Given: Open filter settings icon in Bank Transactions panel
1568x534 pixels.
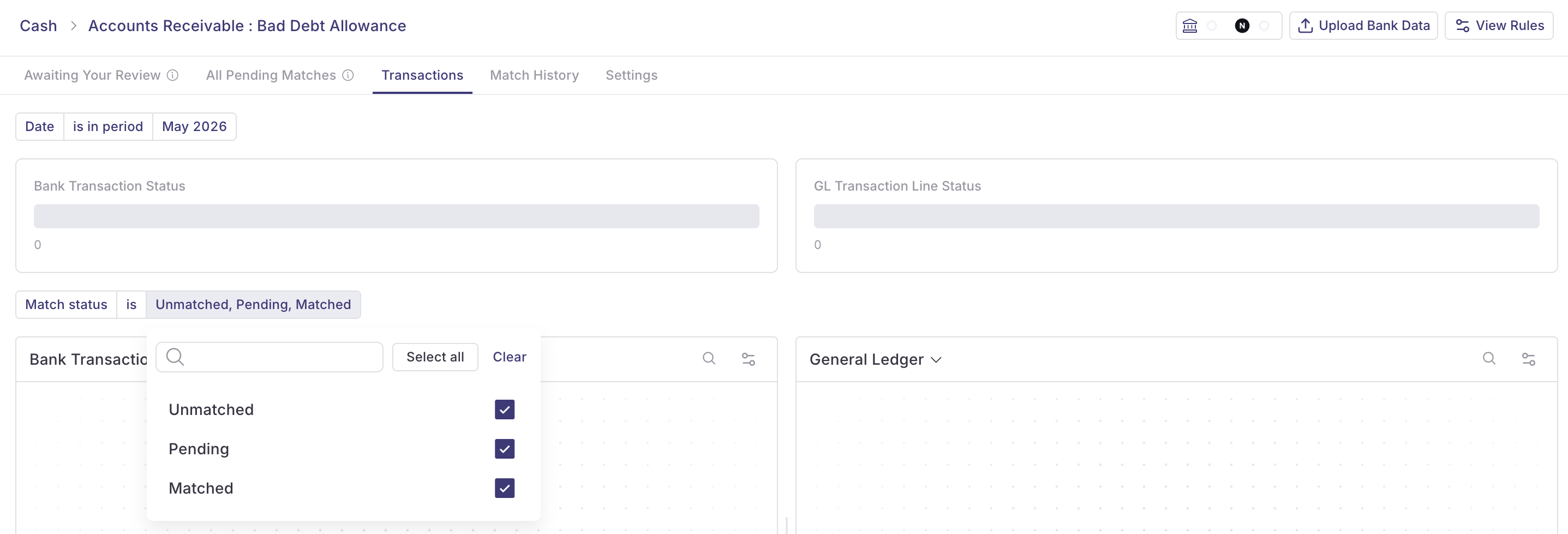Looking at the screenshot, I should click(748, 359).
